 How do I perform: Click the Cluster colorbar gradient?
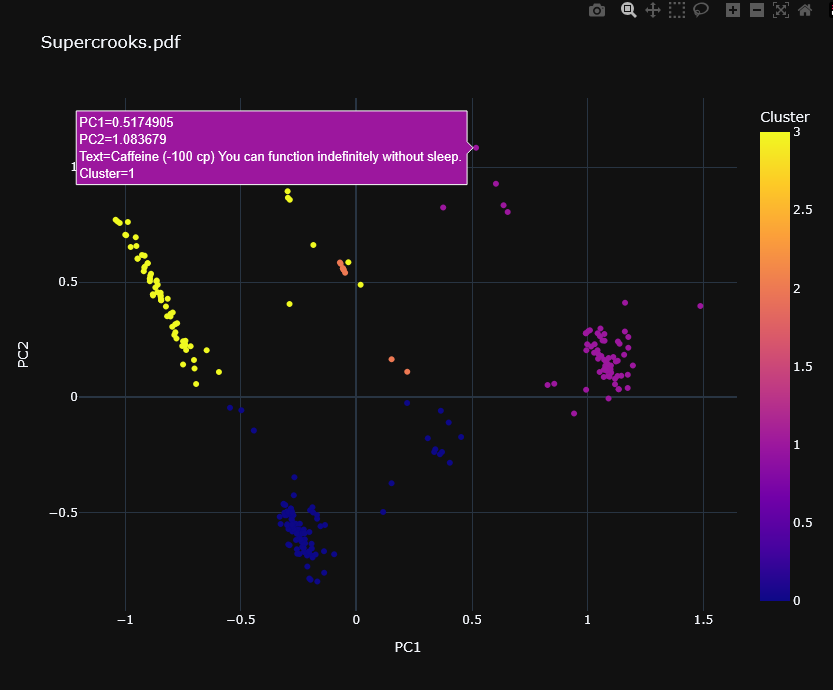click(x=775, y=366)
